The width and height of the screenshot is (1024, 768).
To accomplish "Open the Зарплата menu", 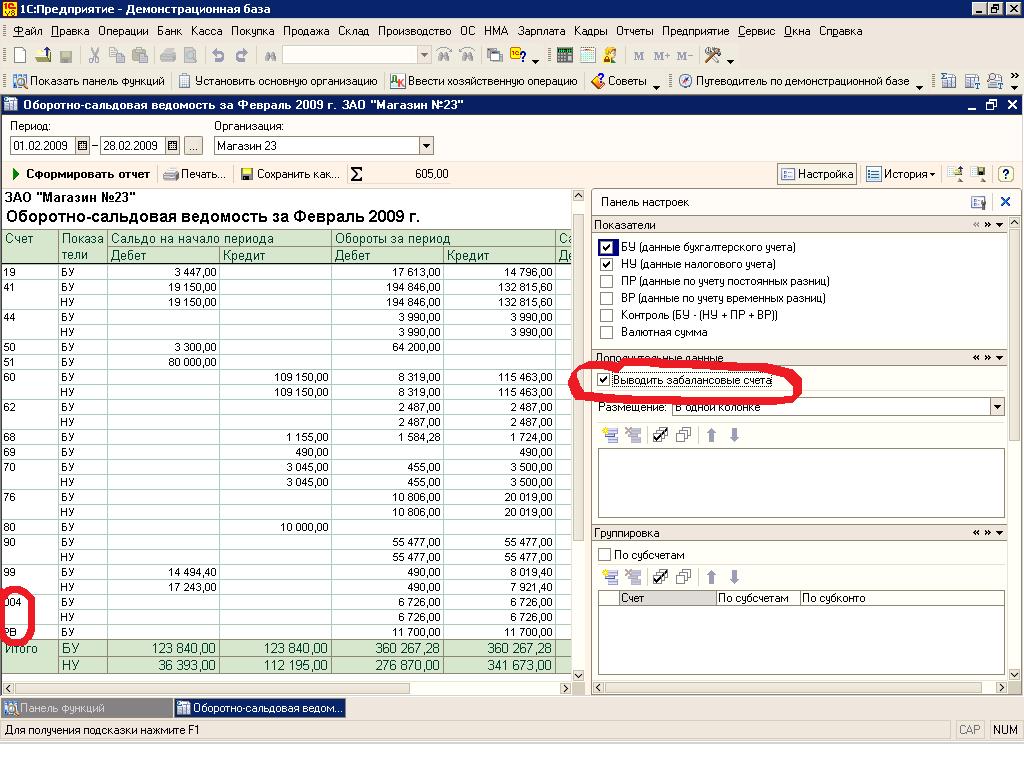I will tap(541, 31).
